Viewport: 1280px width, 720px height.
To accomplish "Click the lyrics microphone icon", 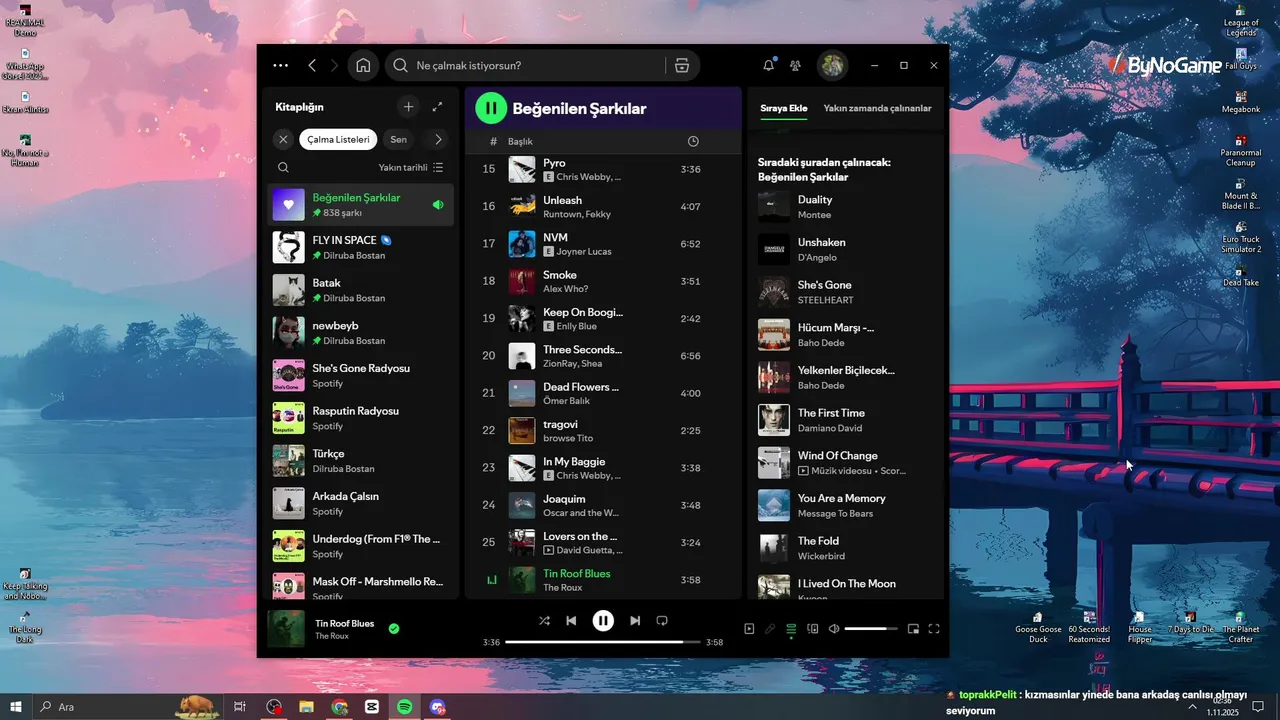I will (x=770, y=628).
